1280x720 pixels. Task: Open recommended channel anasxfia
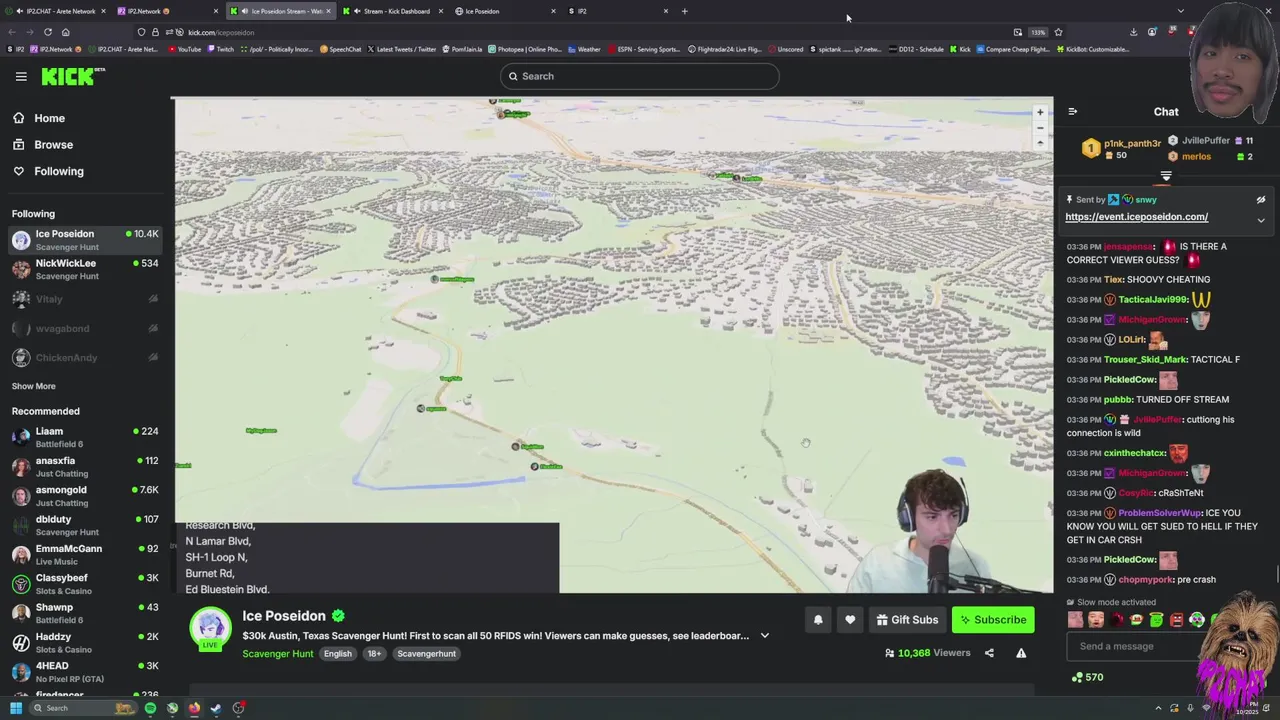[x=85, y=467]
